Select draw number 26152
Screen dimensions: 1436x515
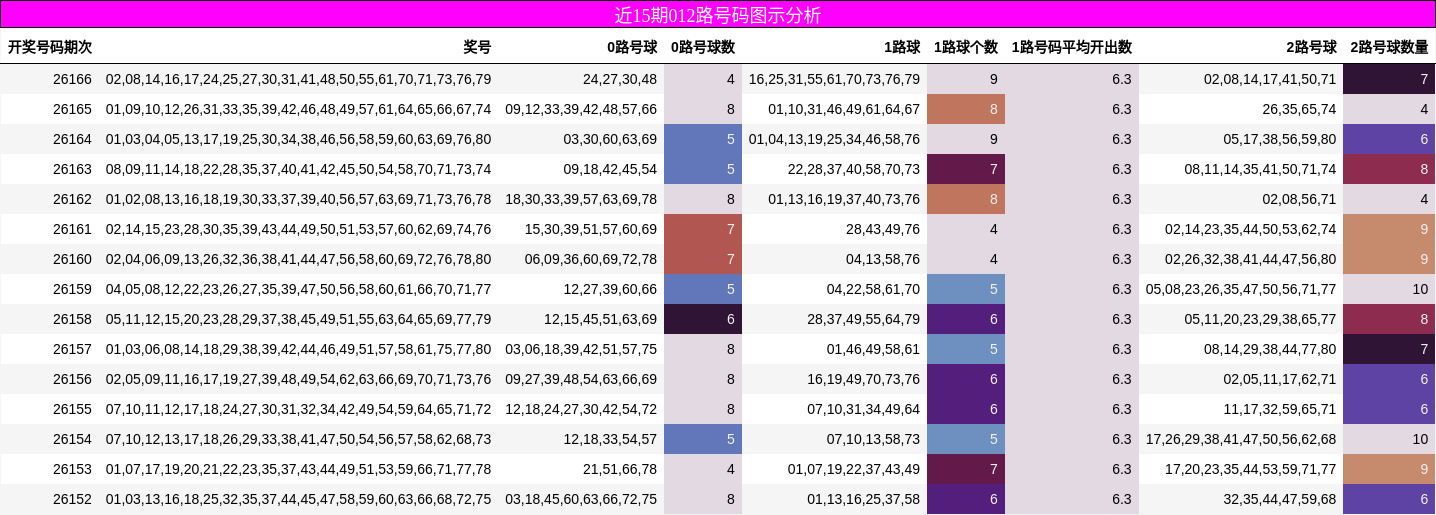coord(72,499)
